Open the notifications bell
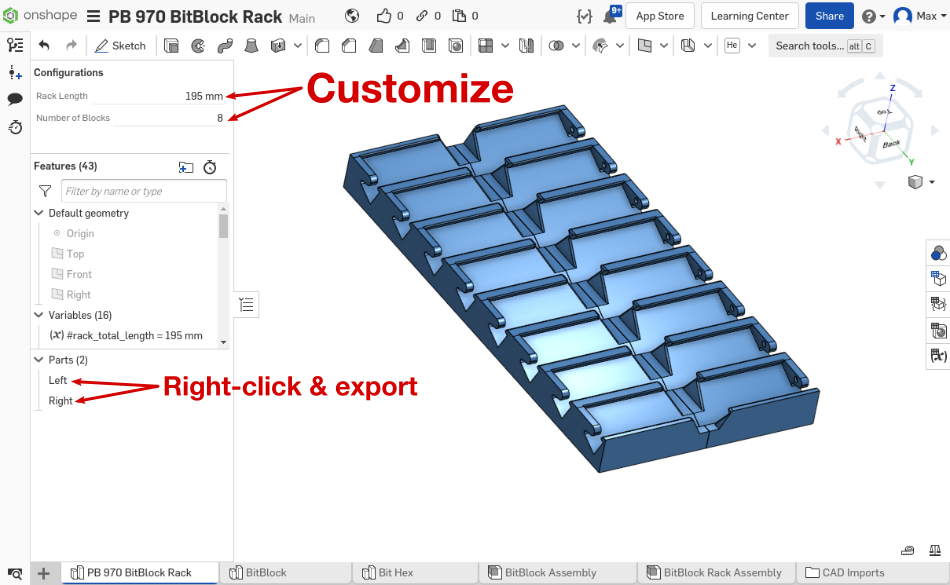Screen dimensions: 950x585 click(611, 16)
